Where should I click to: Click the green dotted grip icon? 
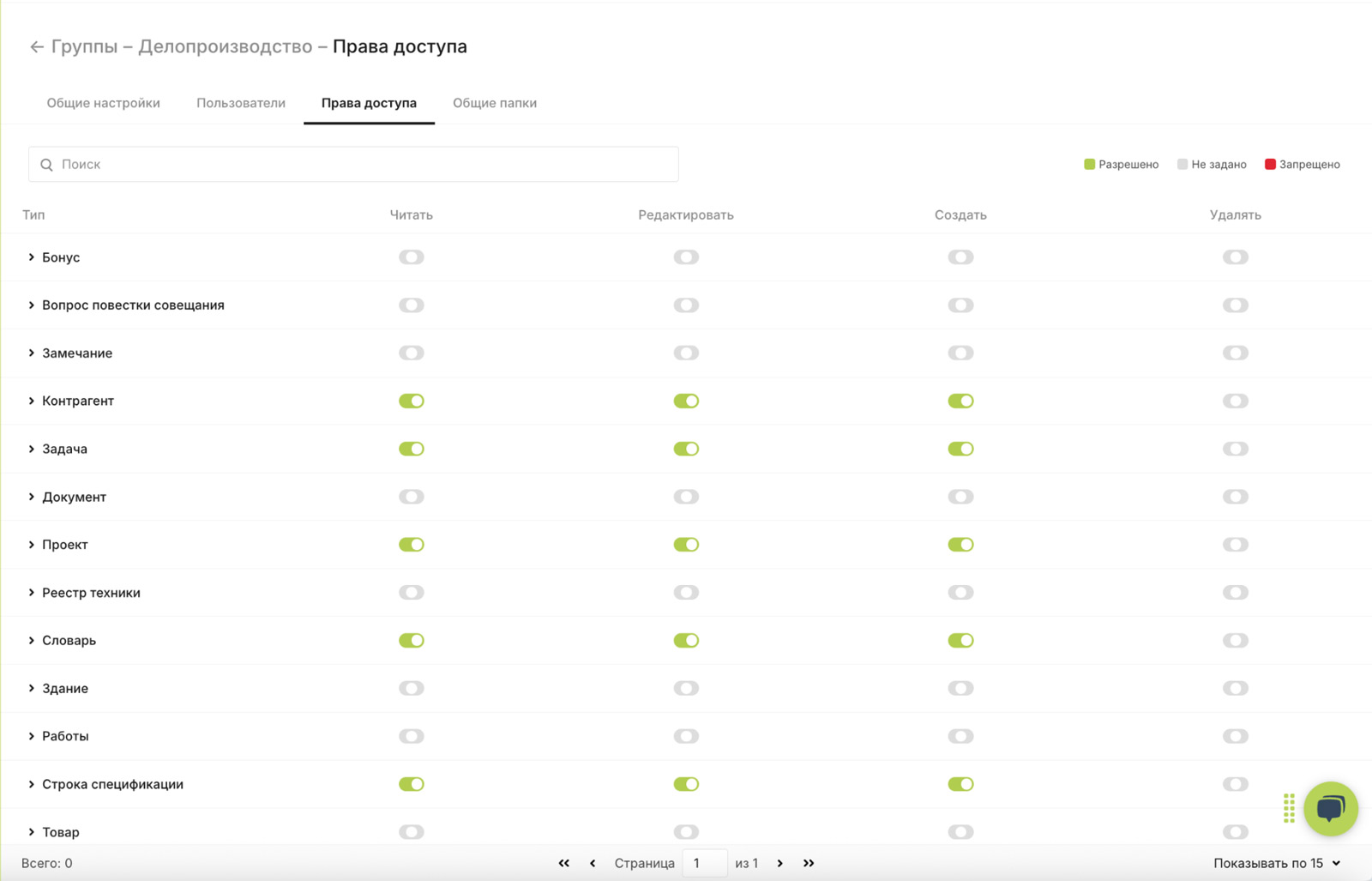1289,808
